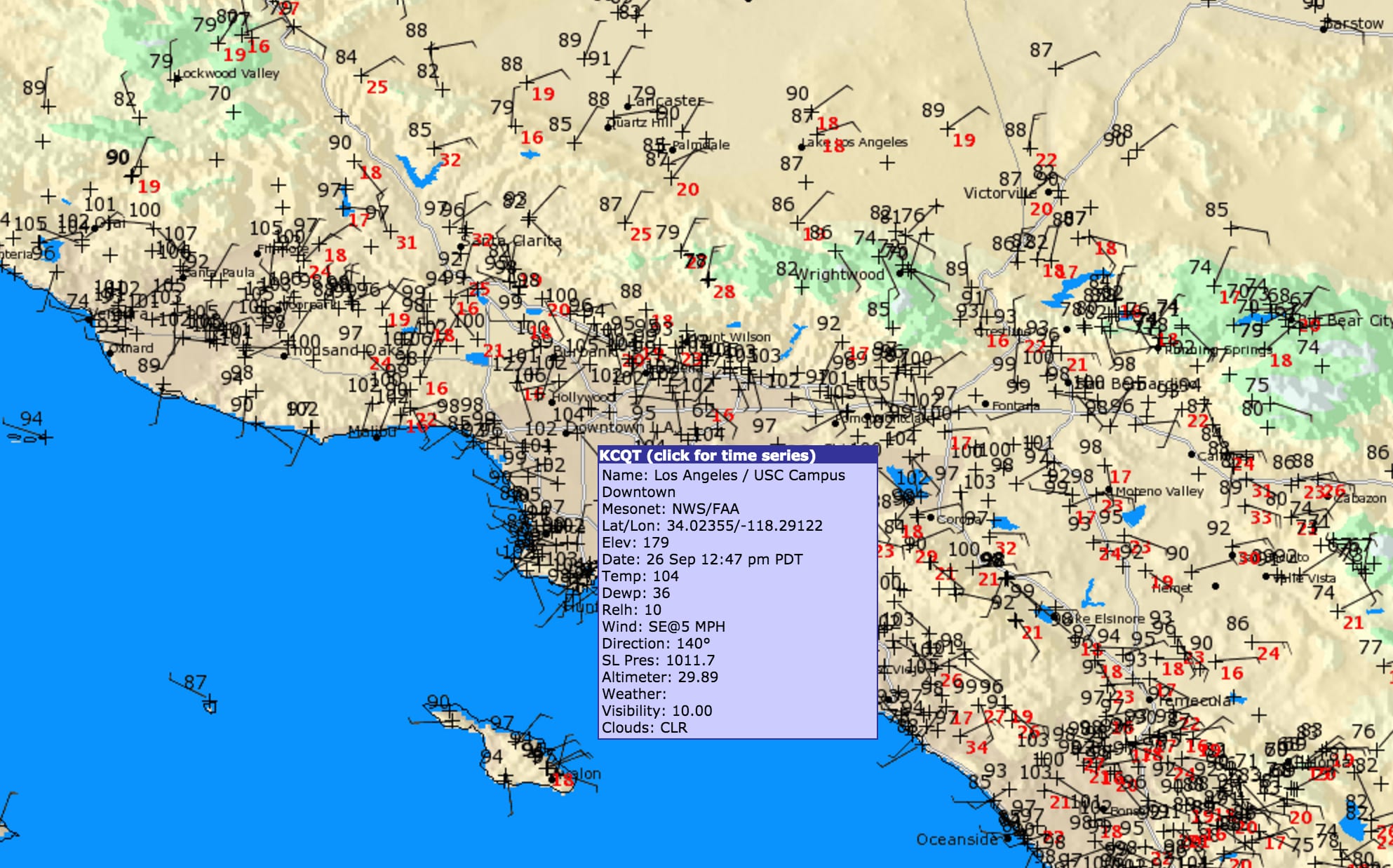Select the Lancaster city label
1393x868 pixels.
coord(667,101)
